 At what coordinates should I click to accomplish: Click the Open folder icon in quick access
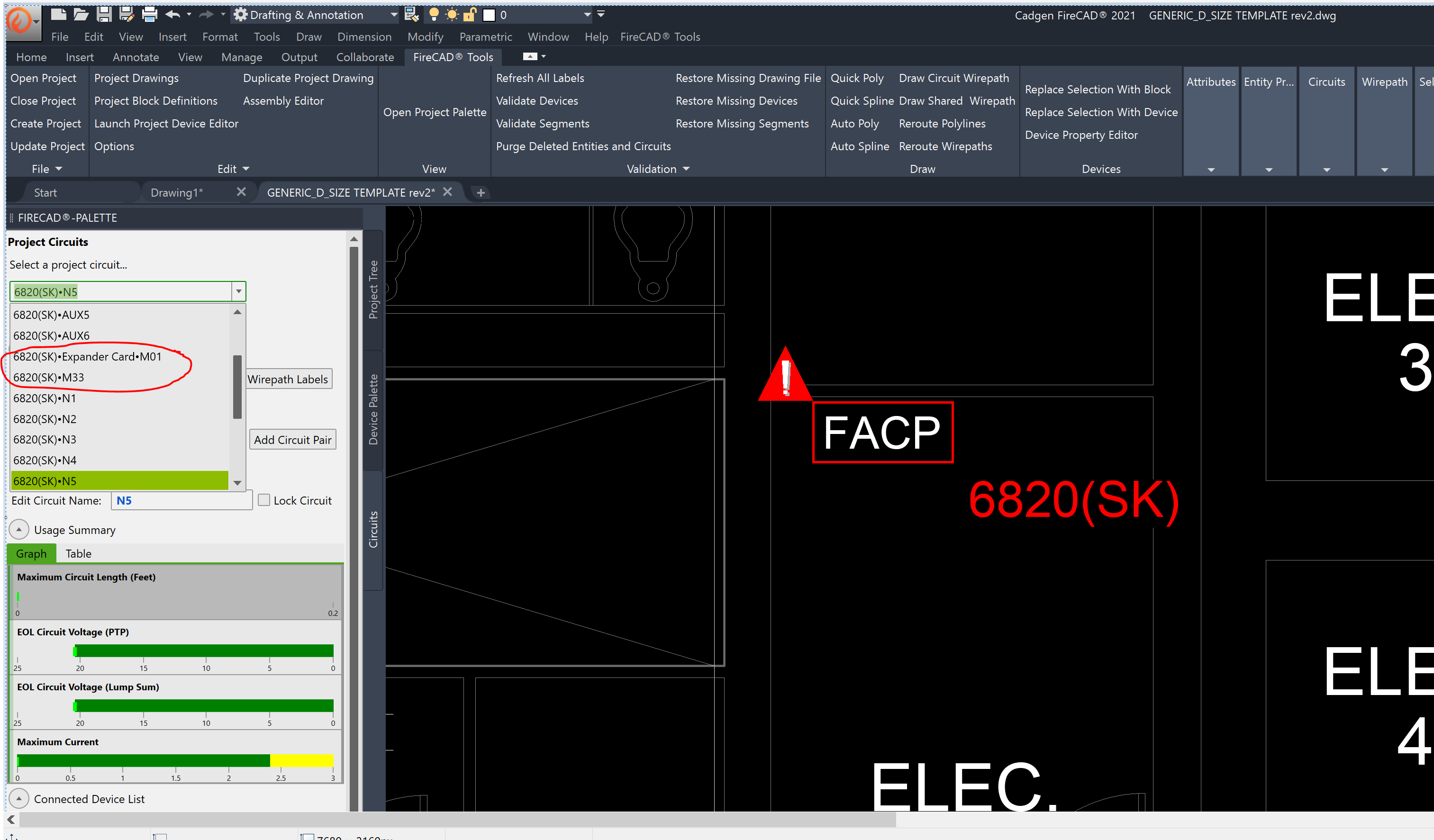[x=81, y=15]
